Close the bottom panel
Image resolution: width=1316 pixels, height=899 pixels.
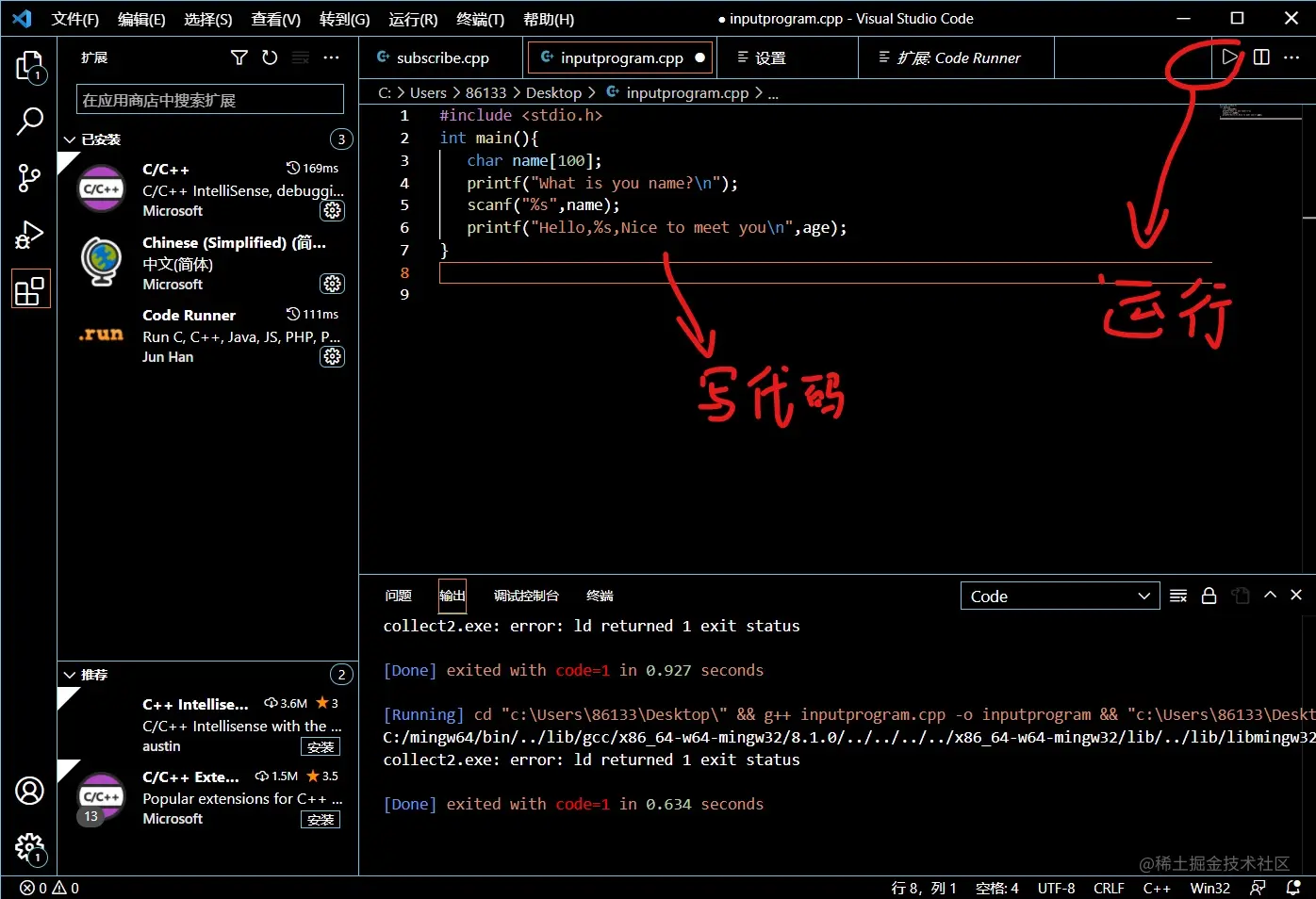[1296, 595]
